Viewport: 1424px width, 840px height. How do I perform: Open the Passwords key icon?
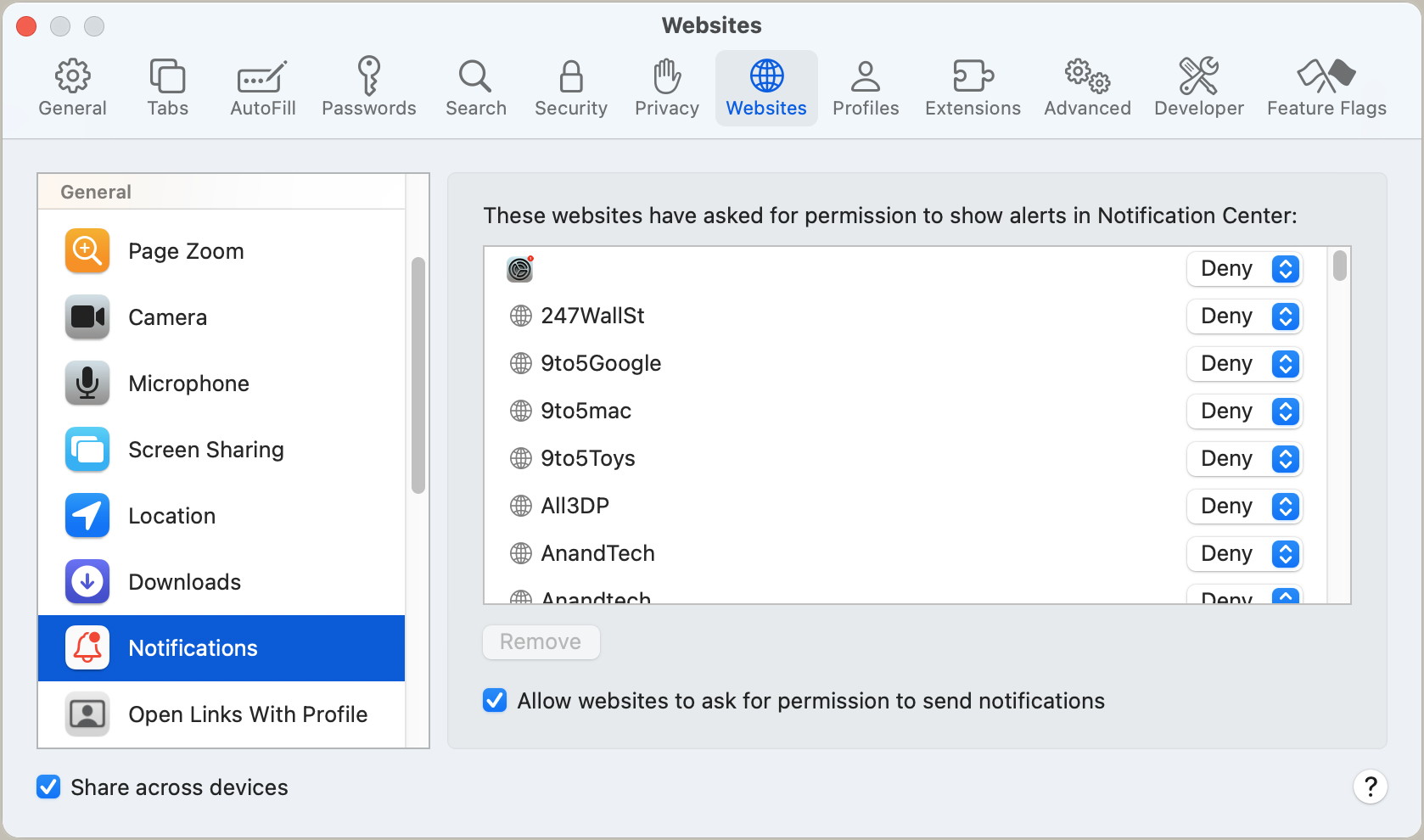point(369,76)
